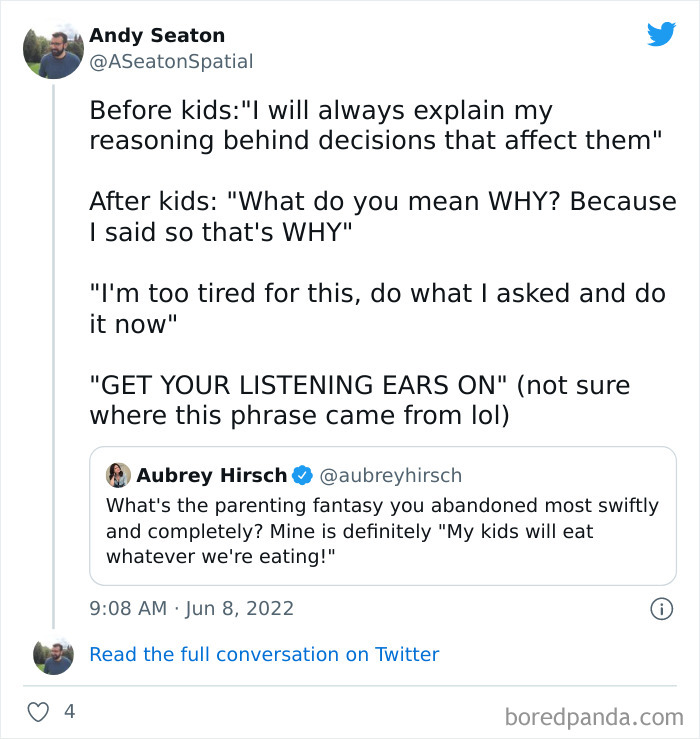This screenshot has width=700, height=739.
Task: Click the small avatar beside the conversation link
Action: pyautogui.click(x=53, y=655)
